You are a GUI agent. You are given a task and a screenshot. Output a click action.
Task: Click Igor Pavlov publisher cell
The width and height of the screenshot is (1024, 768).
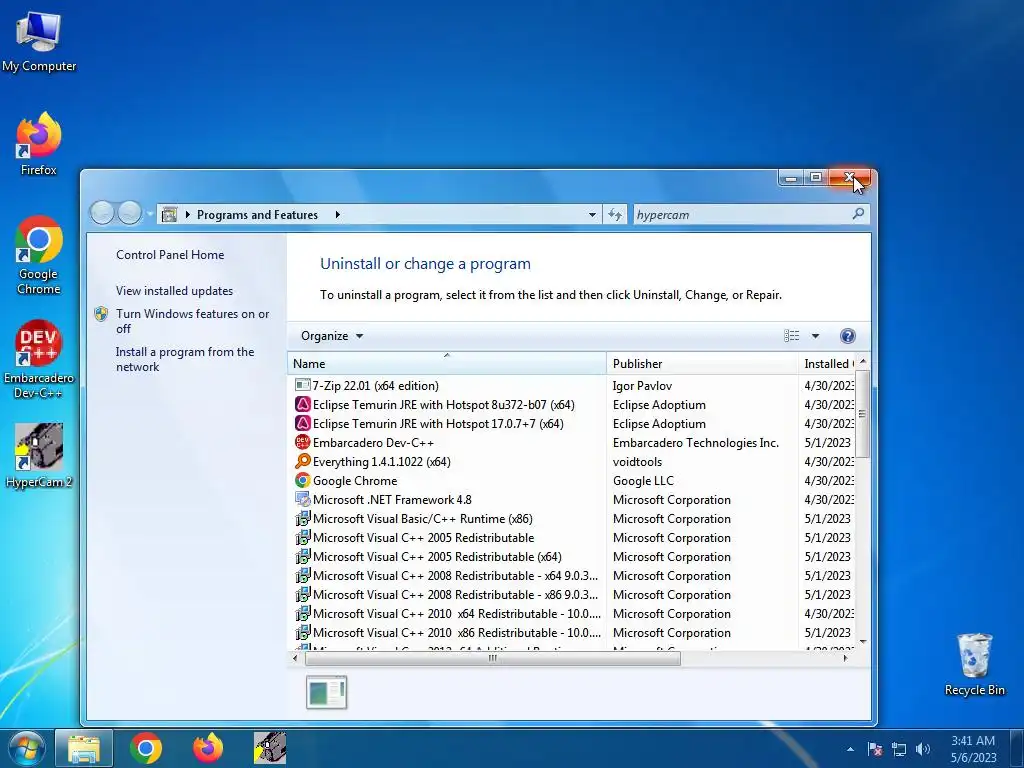pyautogui.click(x=642, y=386)
